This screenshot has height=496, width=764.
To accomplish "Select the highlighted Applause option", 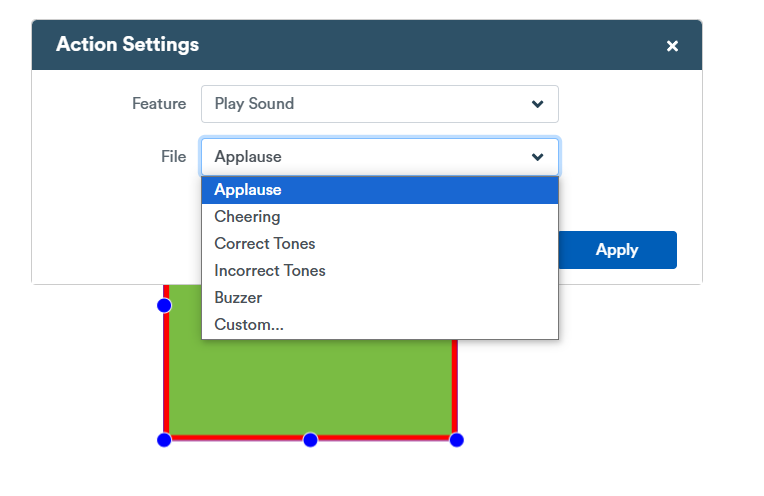I will click(x=380, y=190).
